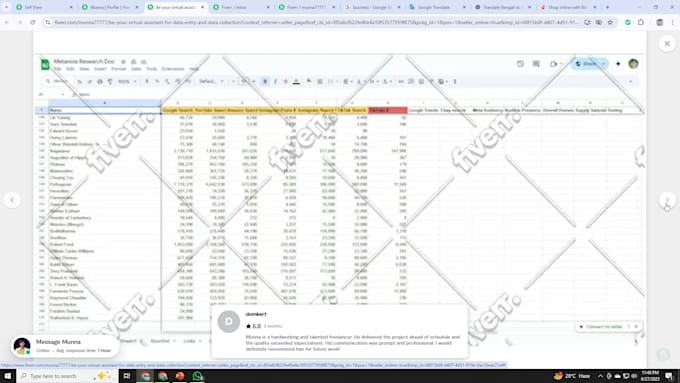Open the Data menu in Sheets

pyautogui.click(x=136, y=69)
